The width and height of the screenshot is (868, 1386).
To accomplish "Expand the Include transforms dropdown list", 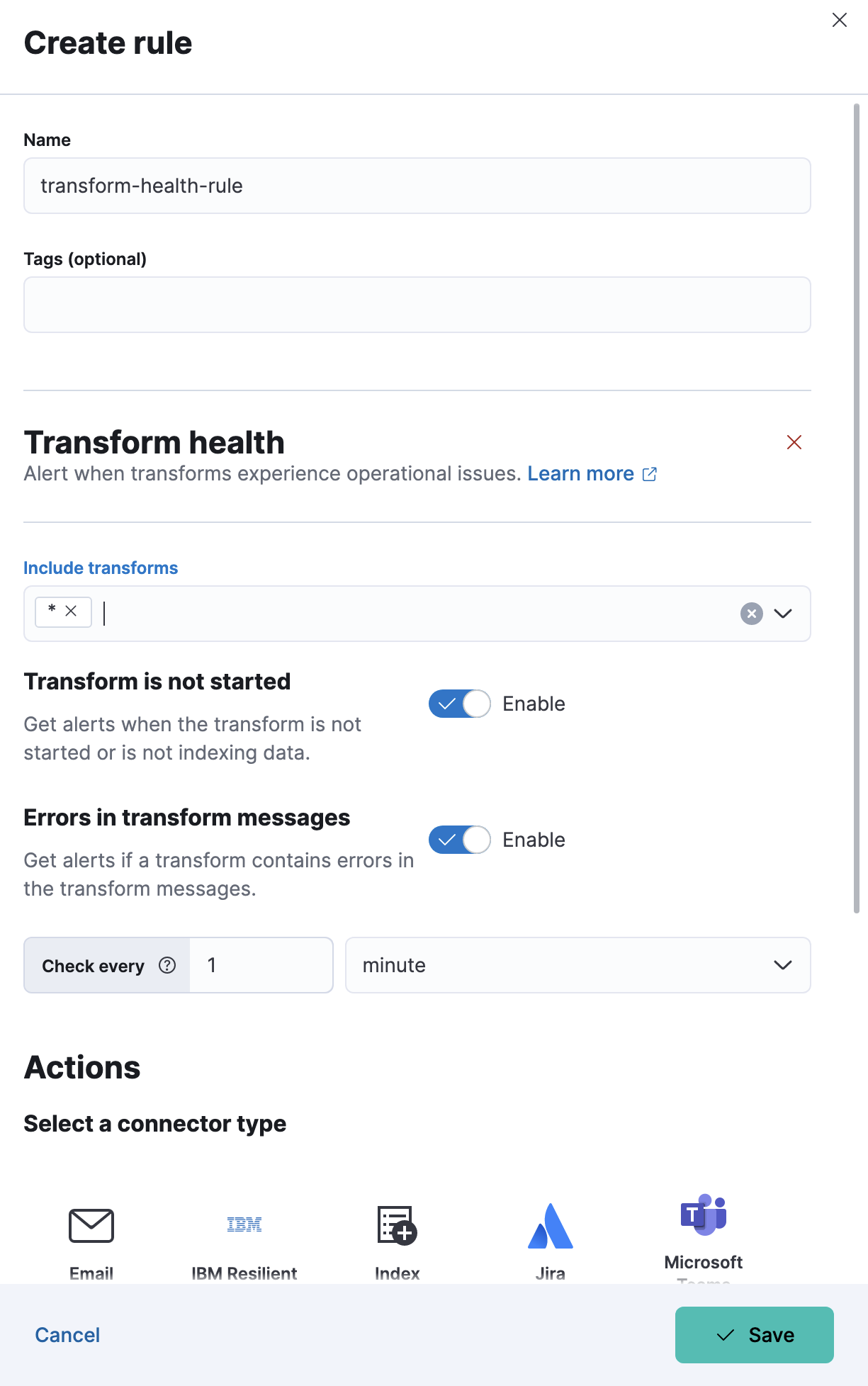I will pyautogui.click(x=782, y=614).
